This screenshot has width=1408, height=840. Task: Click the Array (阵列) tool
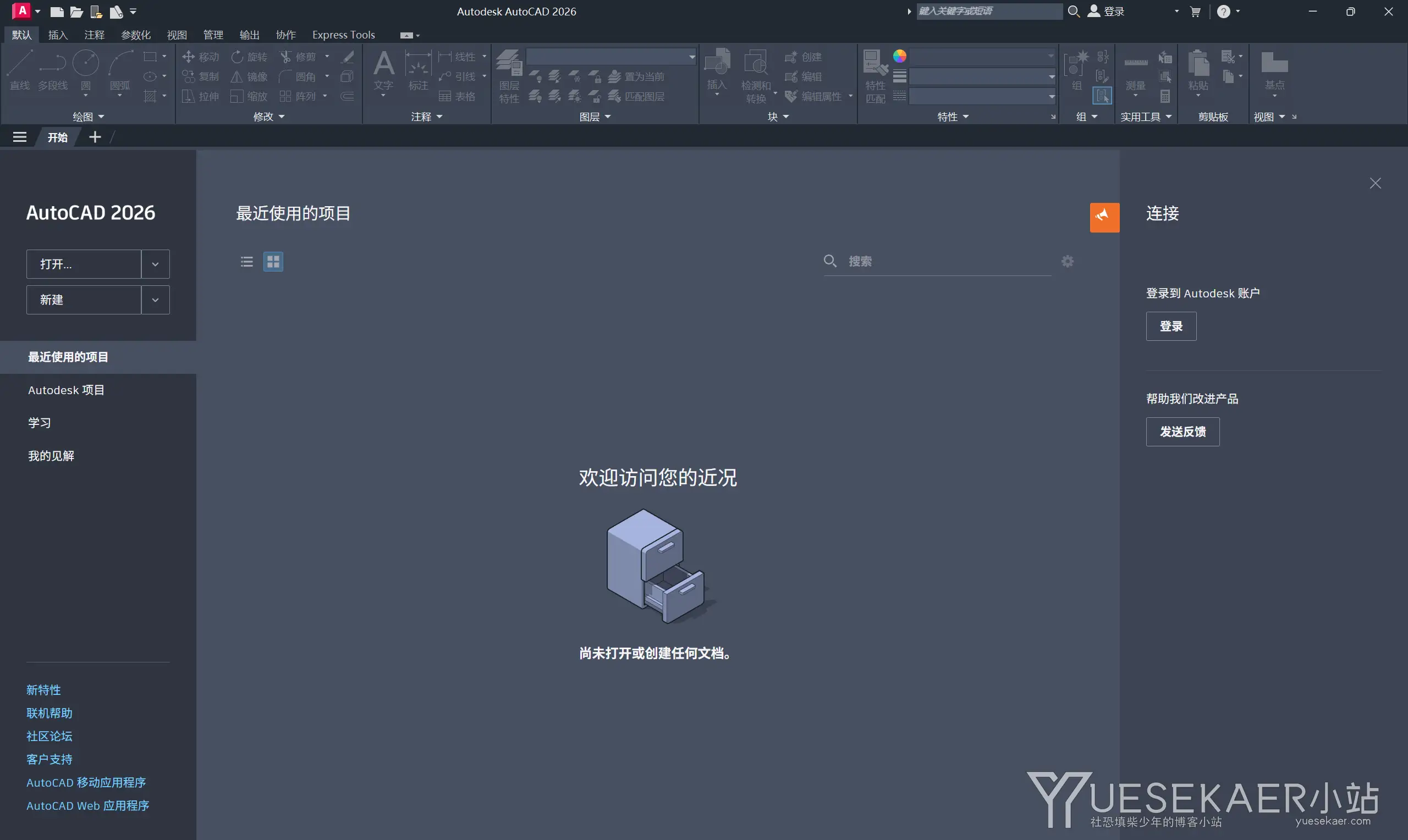(x=298, y=96)
